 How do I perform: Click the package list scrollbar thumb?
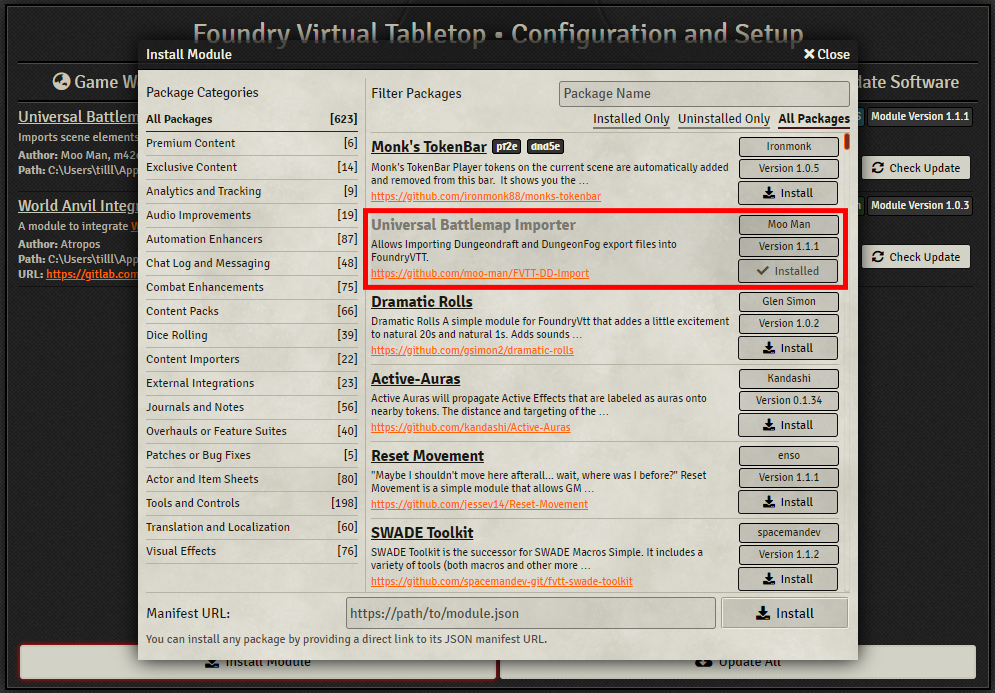click(x=847, y=141)
